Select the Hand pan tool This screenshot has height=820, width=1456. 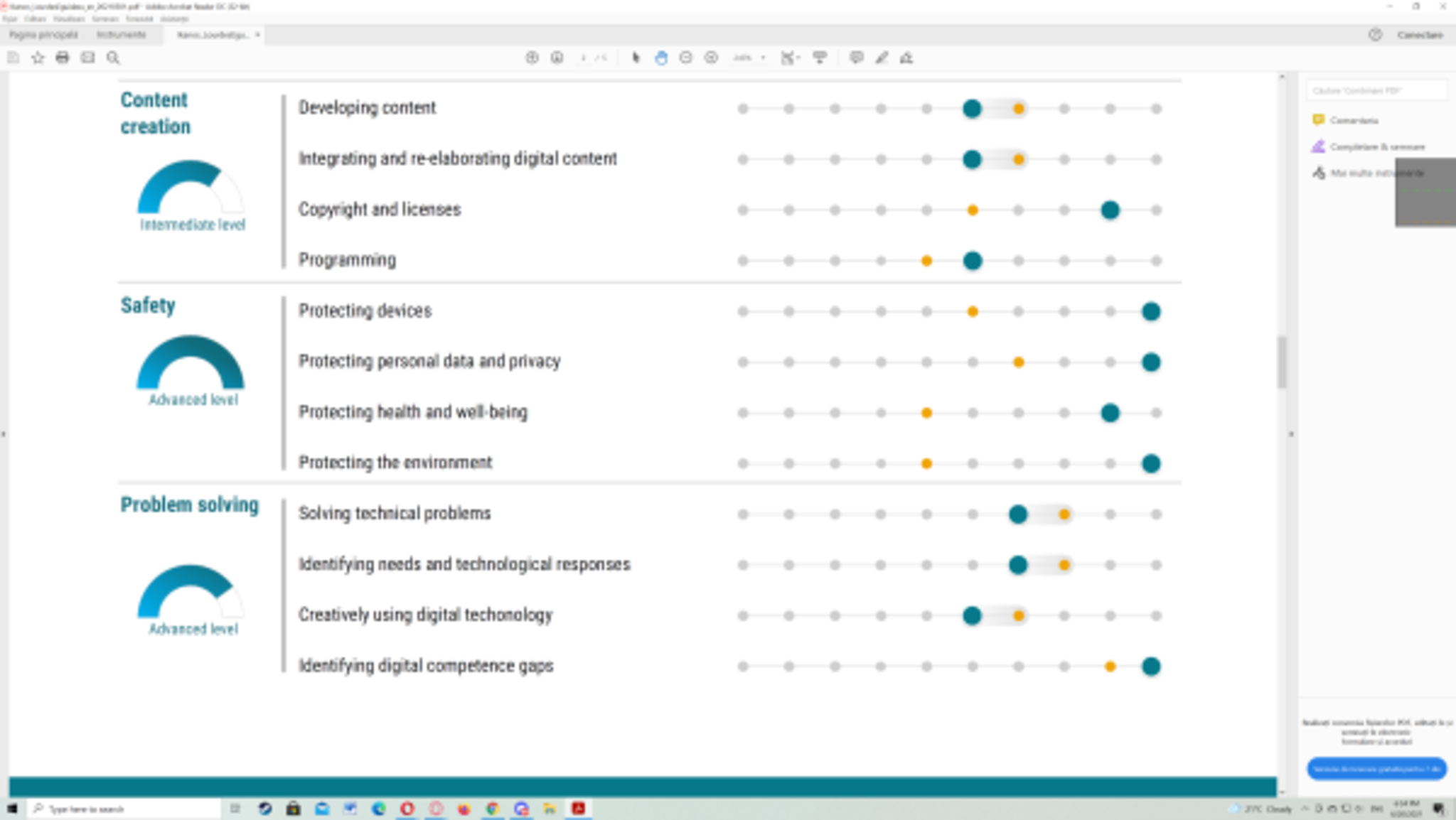[x=661, y=58]
